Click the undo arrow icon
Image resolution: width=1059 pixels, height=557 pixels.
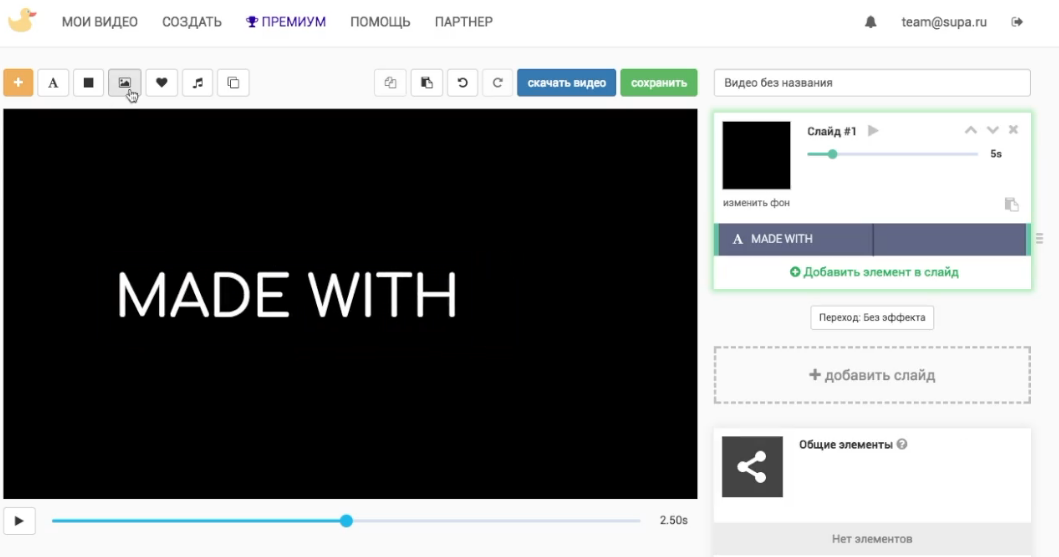[x=462, y=83]
